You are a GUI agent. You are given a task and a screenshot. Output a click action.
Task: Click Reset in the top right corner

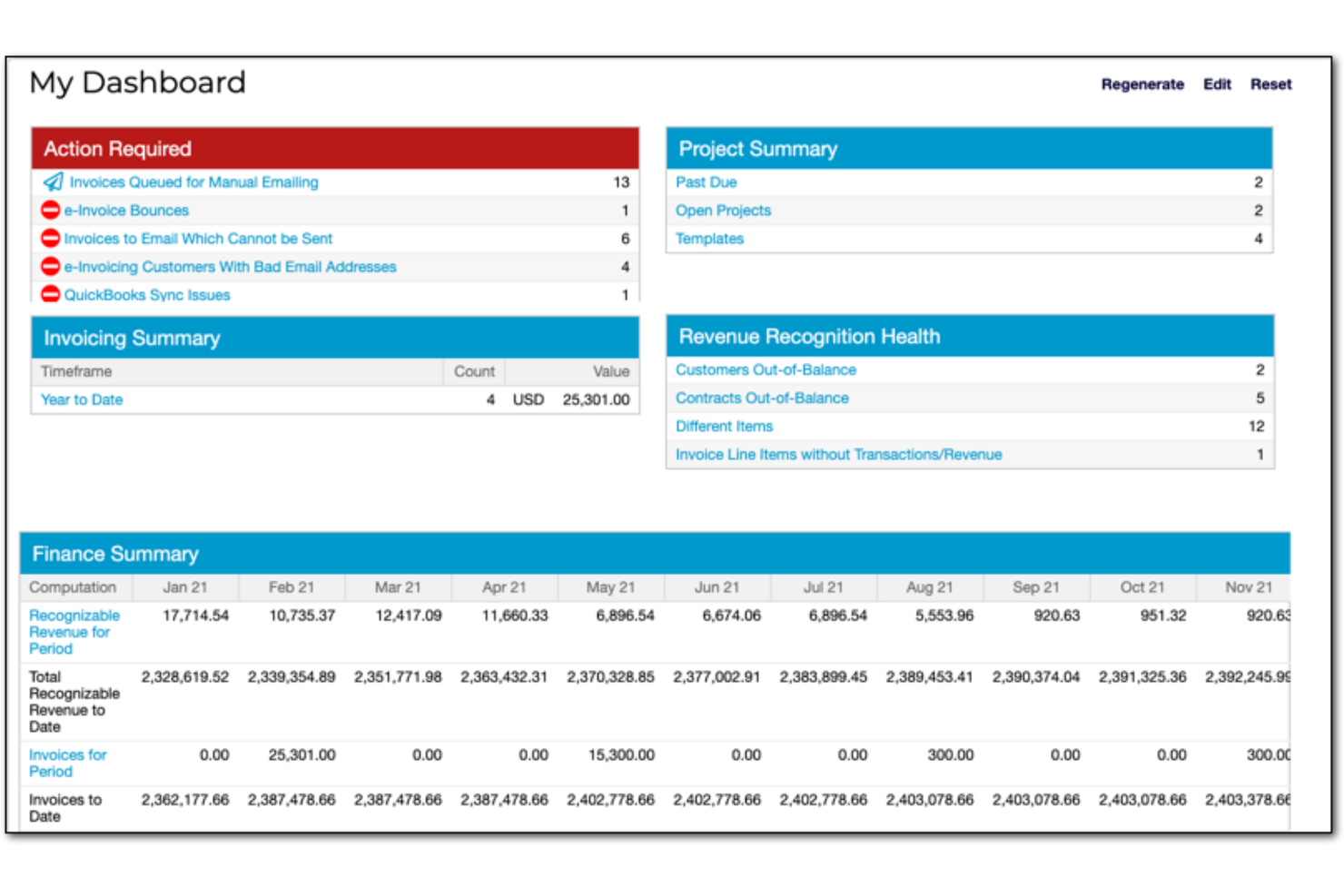click(x=1270, y=84)
